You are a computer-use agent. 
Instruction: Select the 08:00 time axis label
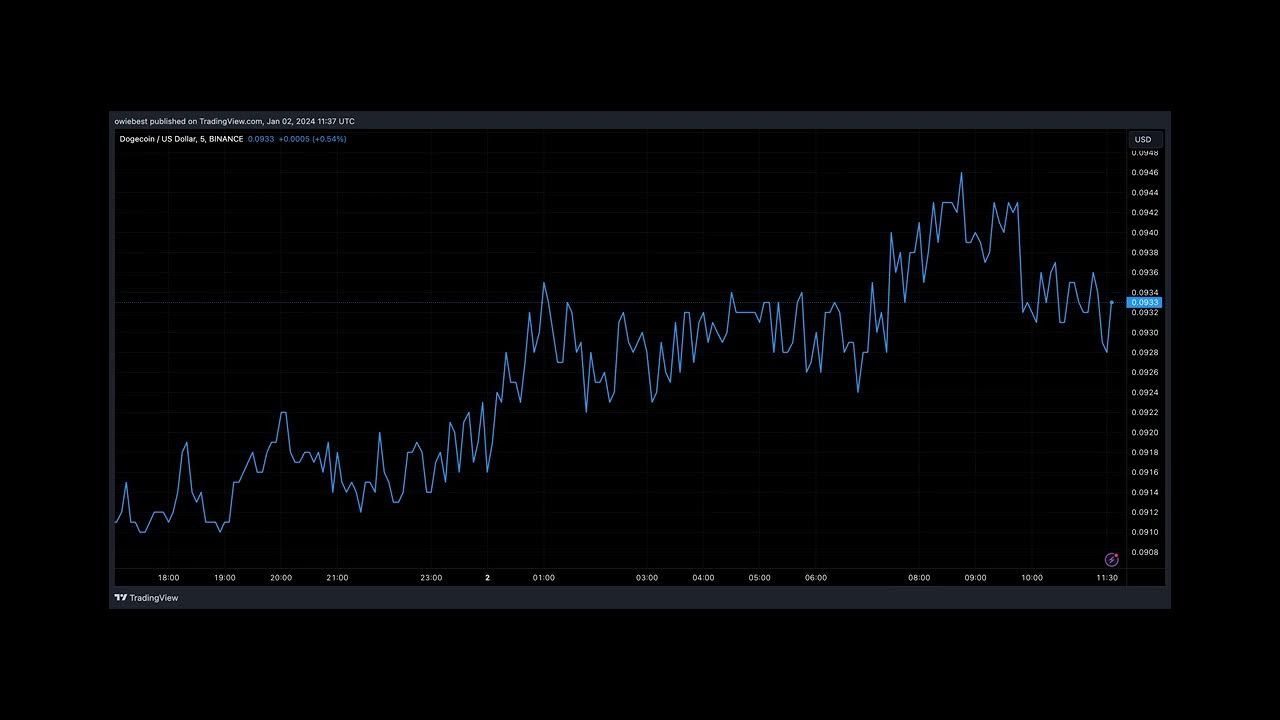pyautogui.click(x=919, y=578)
